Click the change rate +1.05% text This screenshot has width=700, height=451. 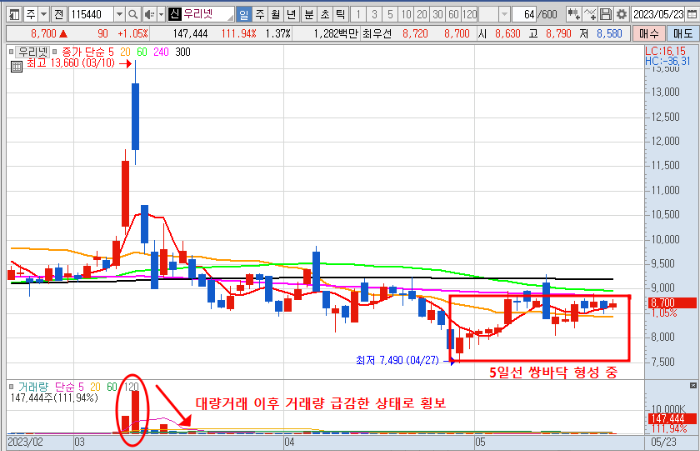[133, 33]
